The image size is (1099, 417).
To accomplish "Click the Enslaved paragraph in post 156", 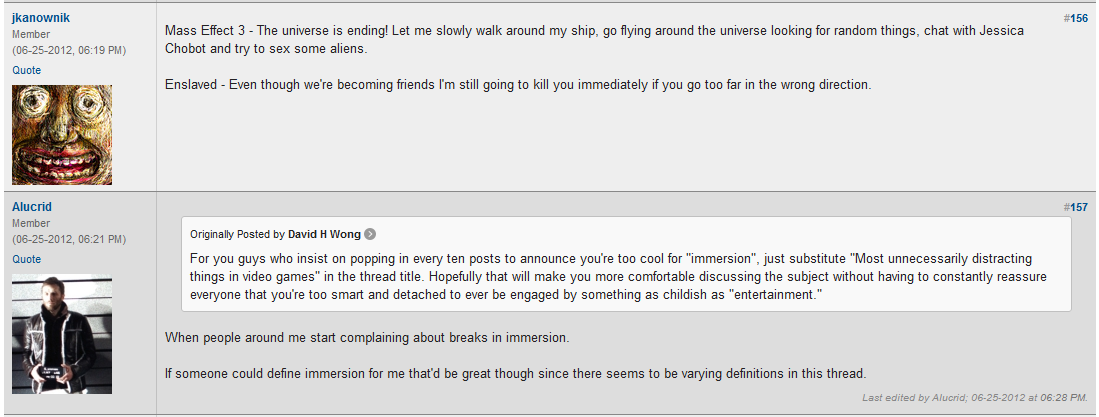I will [x=518, y=84].
